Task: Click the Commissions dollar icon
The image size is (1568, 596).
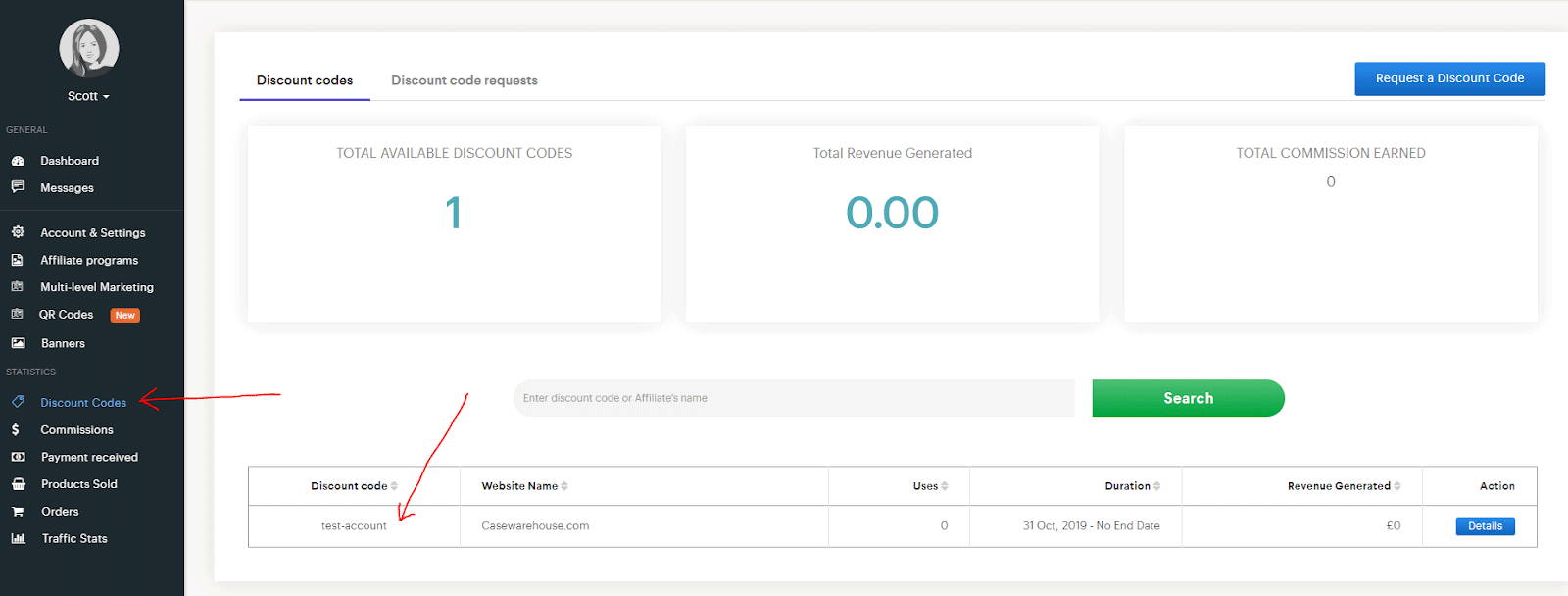Action: pyautogui.click(x=16, y=429)
